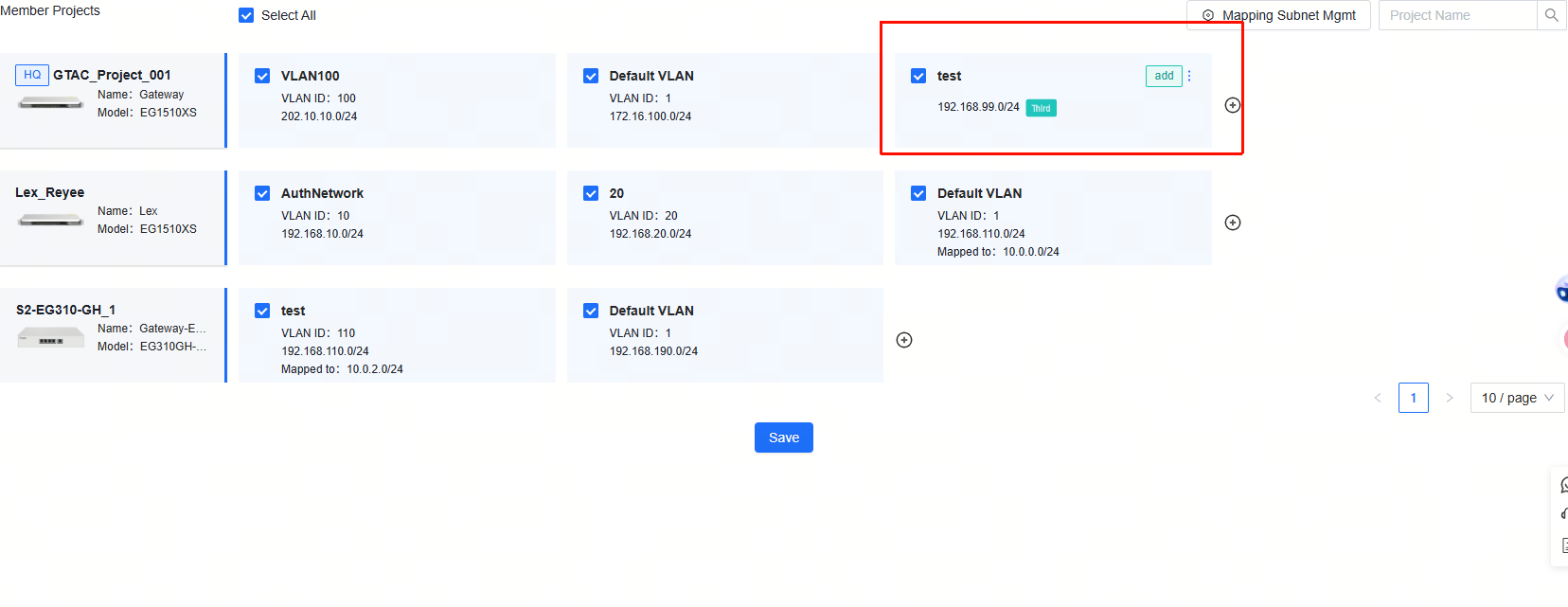Click the S2-EG310-GH_1 device image
This screenshot has width=1568, height=607.
[51, 338]
